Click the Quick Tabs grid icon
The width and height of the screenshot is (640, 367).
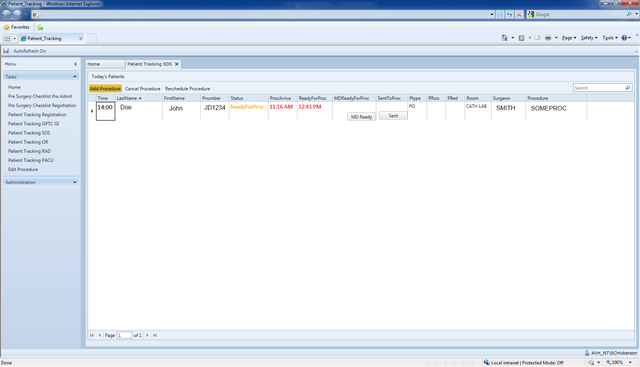point(7,38)
